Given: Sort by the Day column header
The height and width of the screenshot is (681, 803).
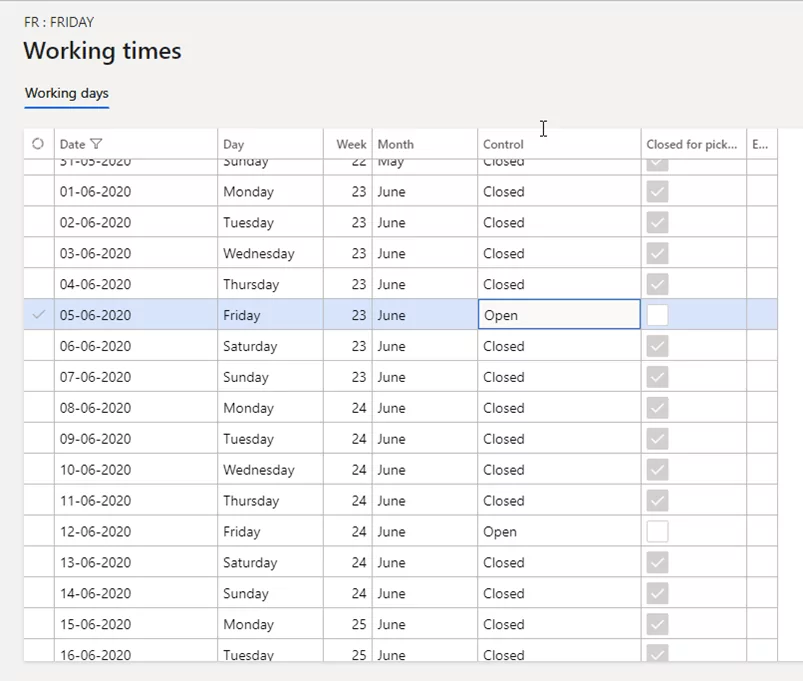Looking at the screenshot, I should click(233, 144).
